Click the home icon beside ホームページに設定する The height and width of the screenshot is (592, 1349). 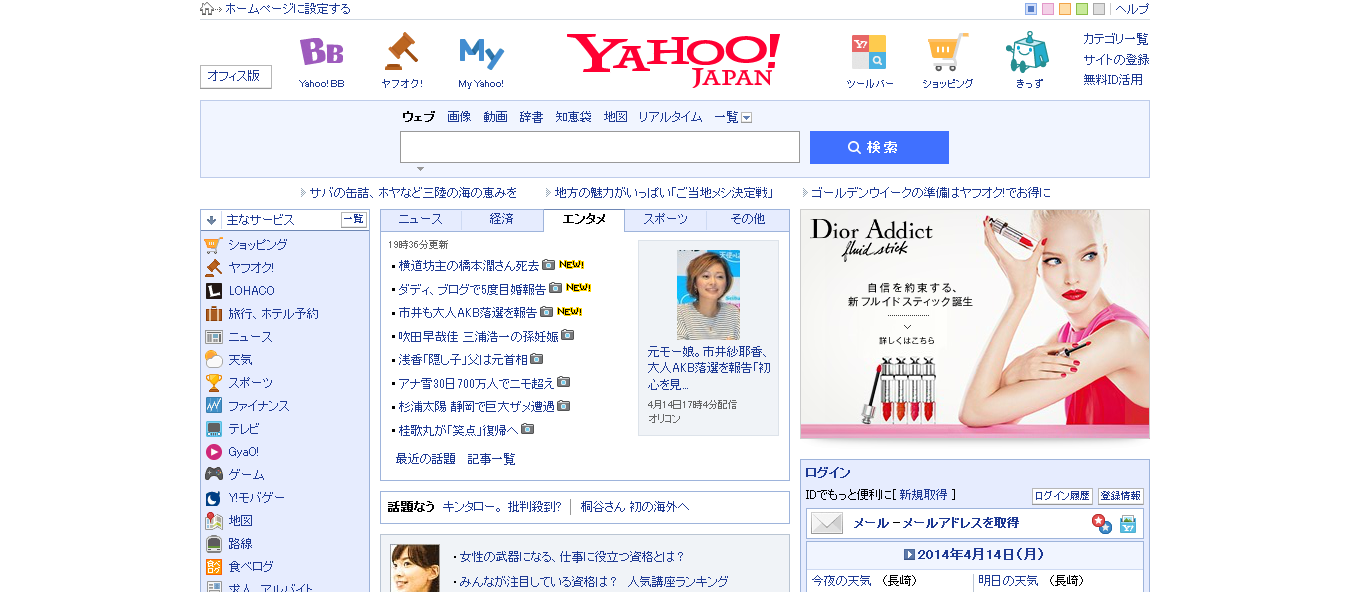tap(207, 9)
